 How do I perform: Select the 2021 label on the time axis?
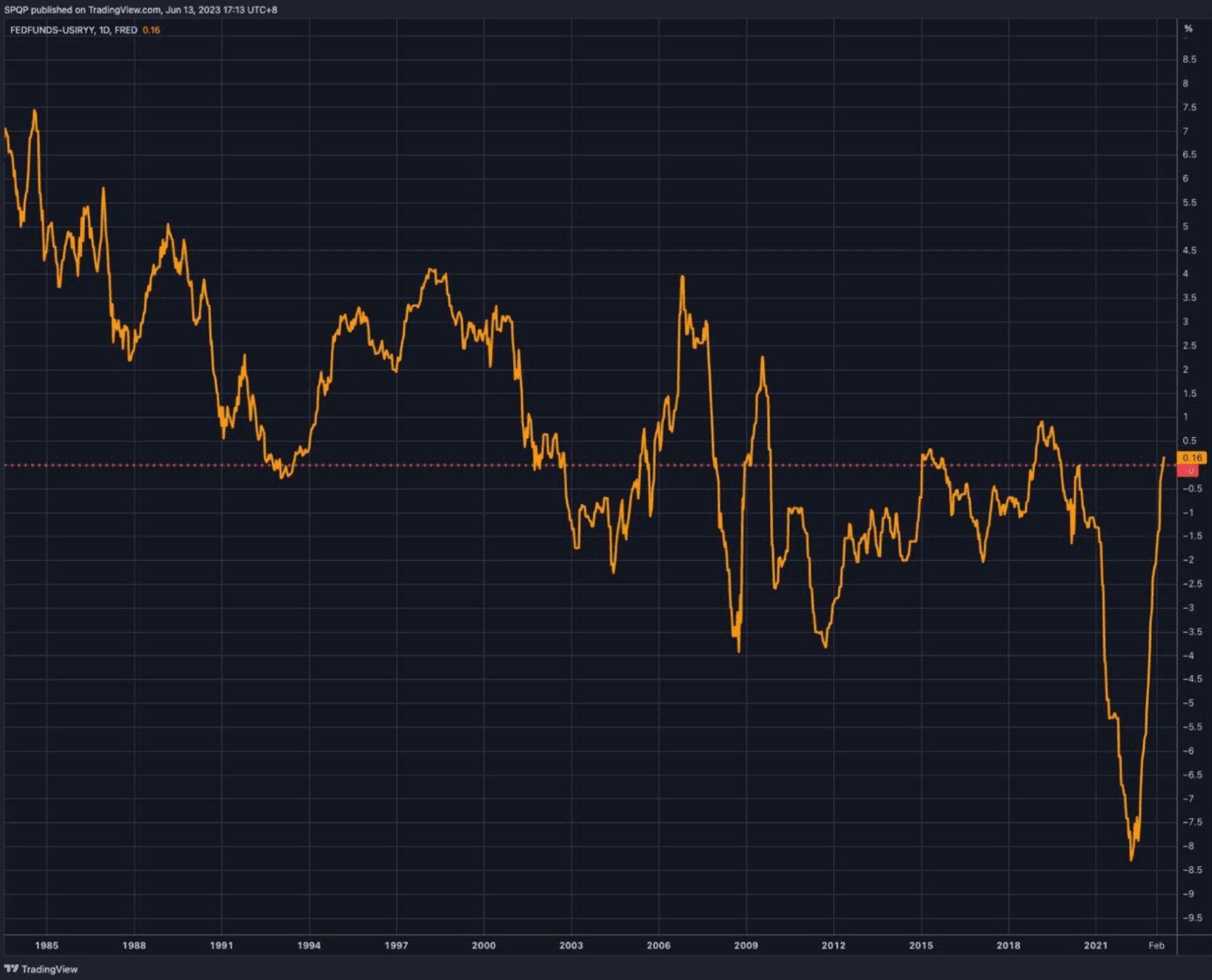click(x=1095, y=945)
